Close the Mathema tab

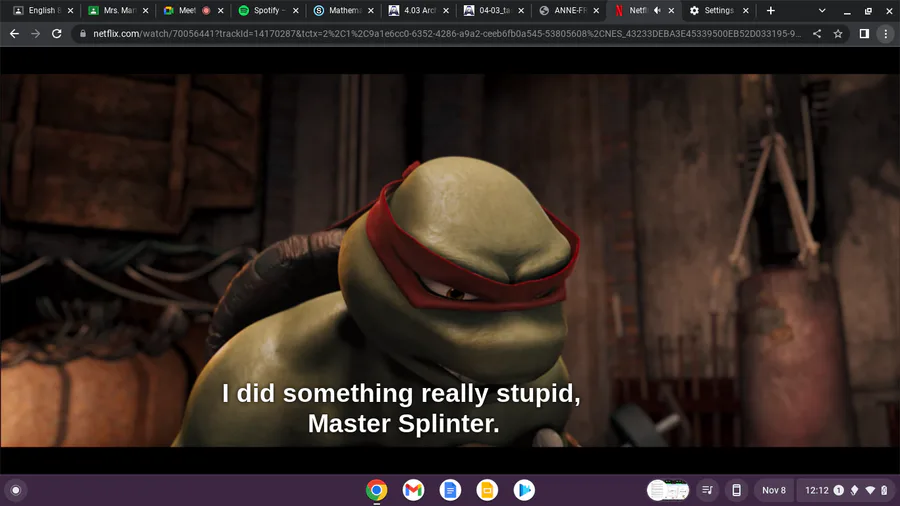[x=371, y=10]
